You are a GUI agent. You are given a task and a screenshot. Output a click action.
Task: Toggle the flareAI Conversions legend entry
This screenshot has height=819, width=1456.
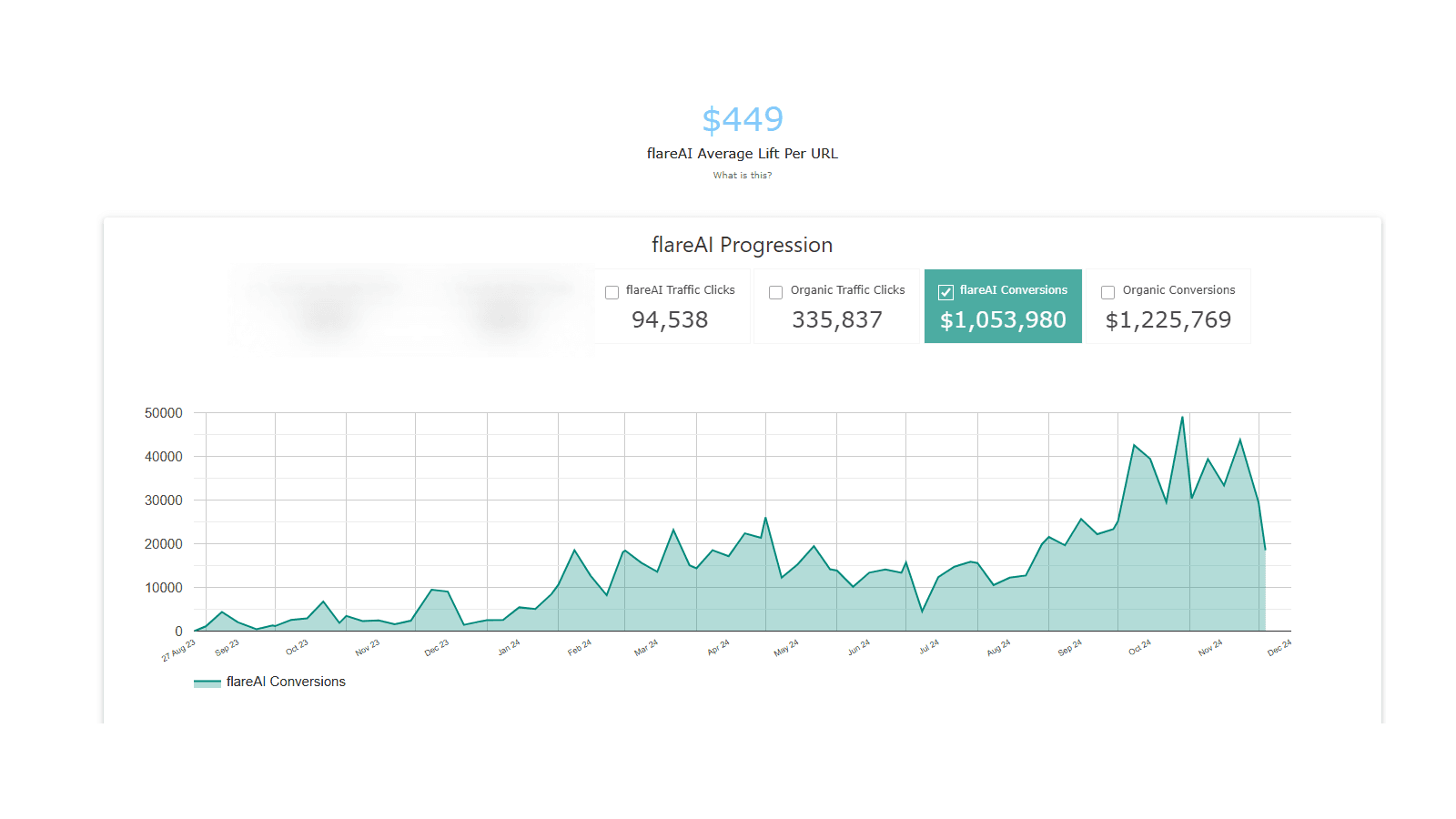coord(287,681)
